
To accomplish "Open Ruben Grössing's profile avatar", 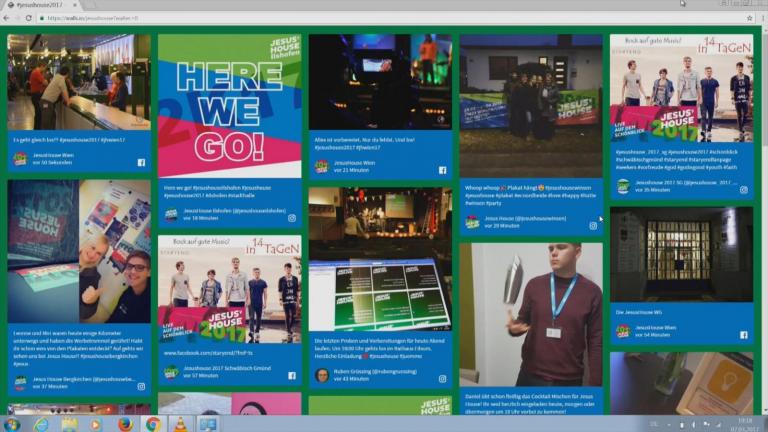I will coord(322,376).
